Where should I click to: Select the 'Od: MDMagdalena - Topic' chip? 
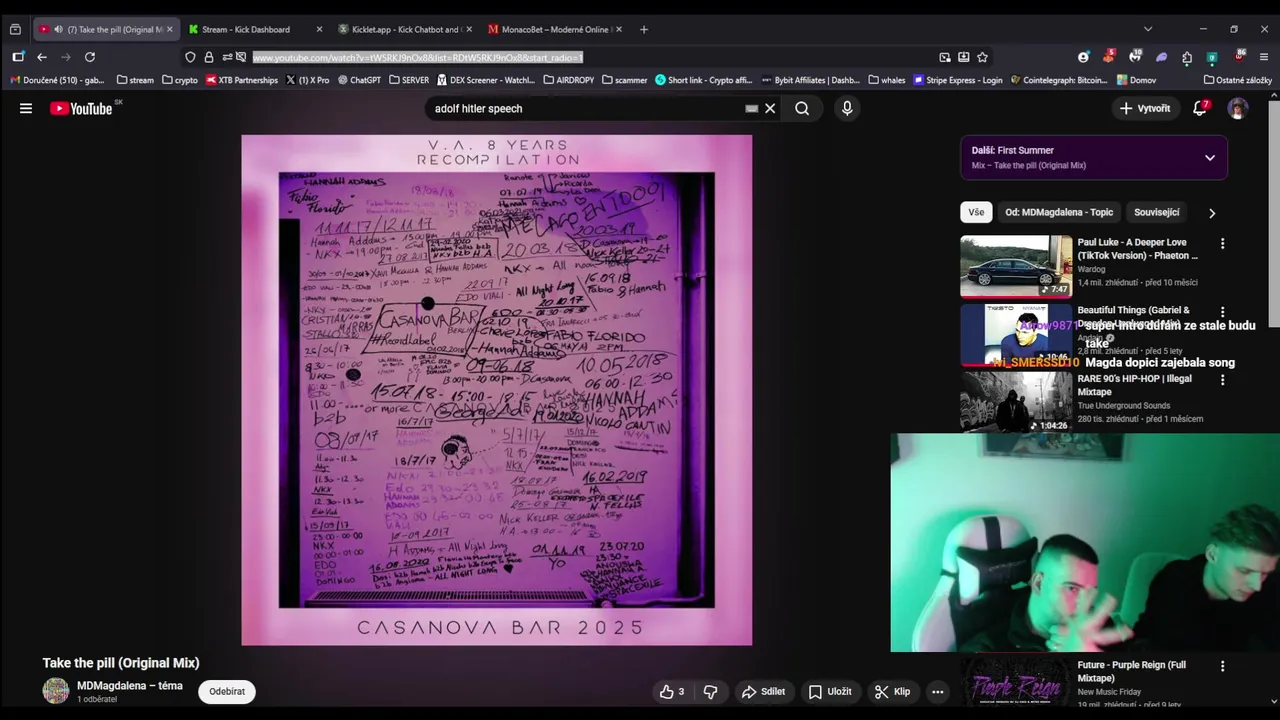point(1059,212)
